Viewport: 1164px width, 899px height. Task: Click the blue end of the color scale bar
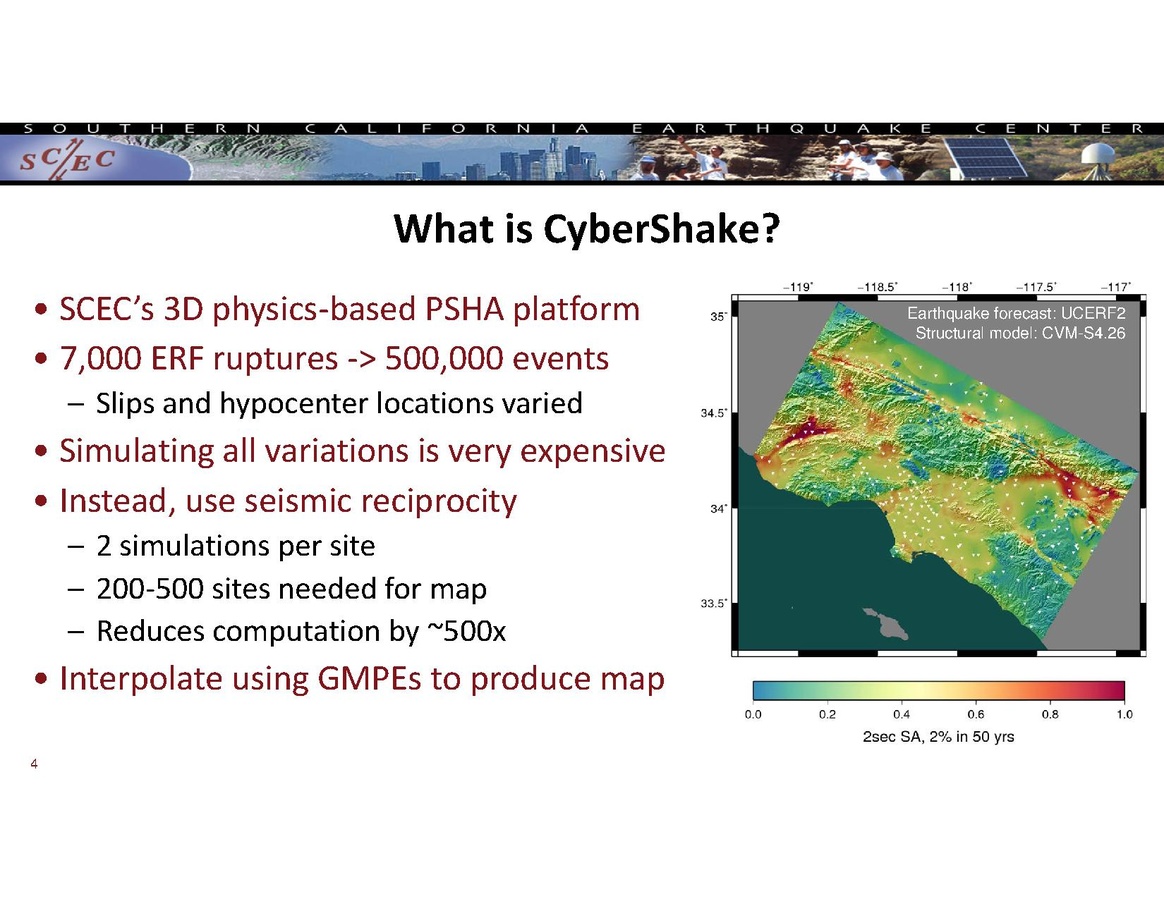click(x=765, y=691)
